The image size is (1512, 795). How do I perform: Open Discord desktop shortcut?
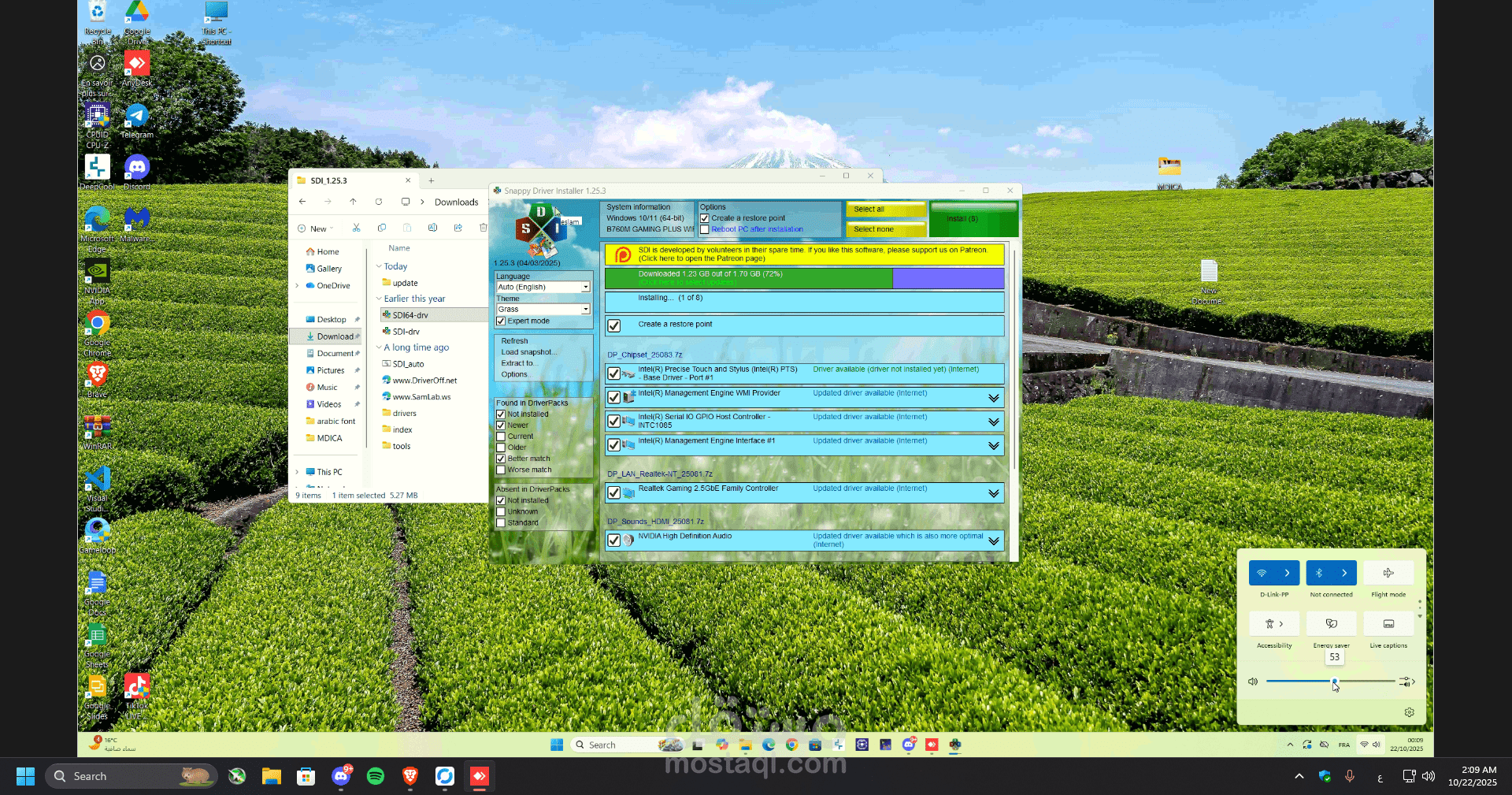click(x=137, y=173)
